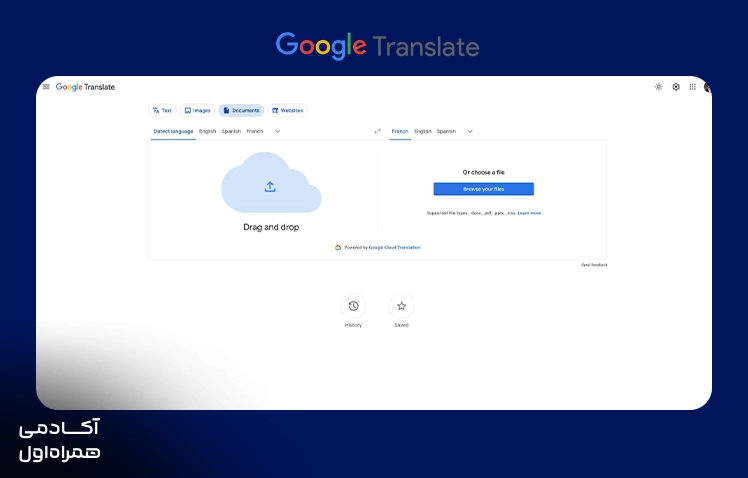
Task: Click the Send feedback link
Action: pyautogui.click(x=594, y=265)
